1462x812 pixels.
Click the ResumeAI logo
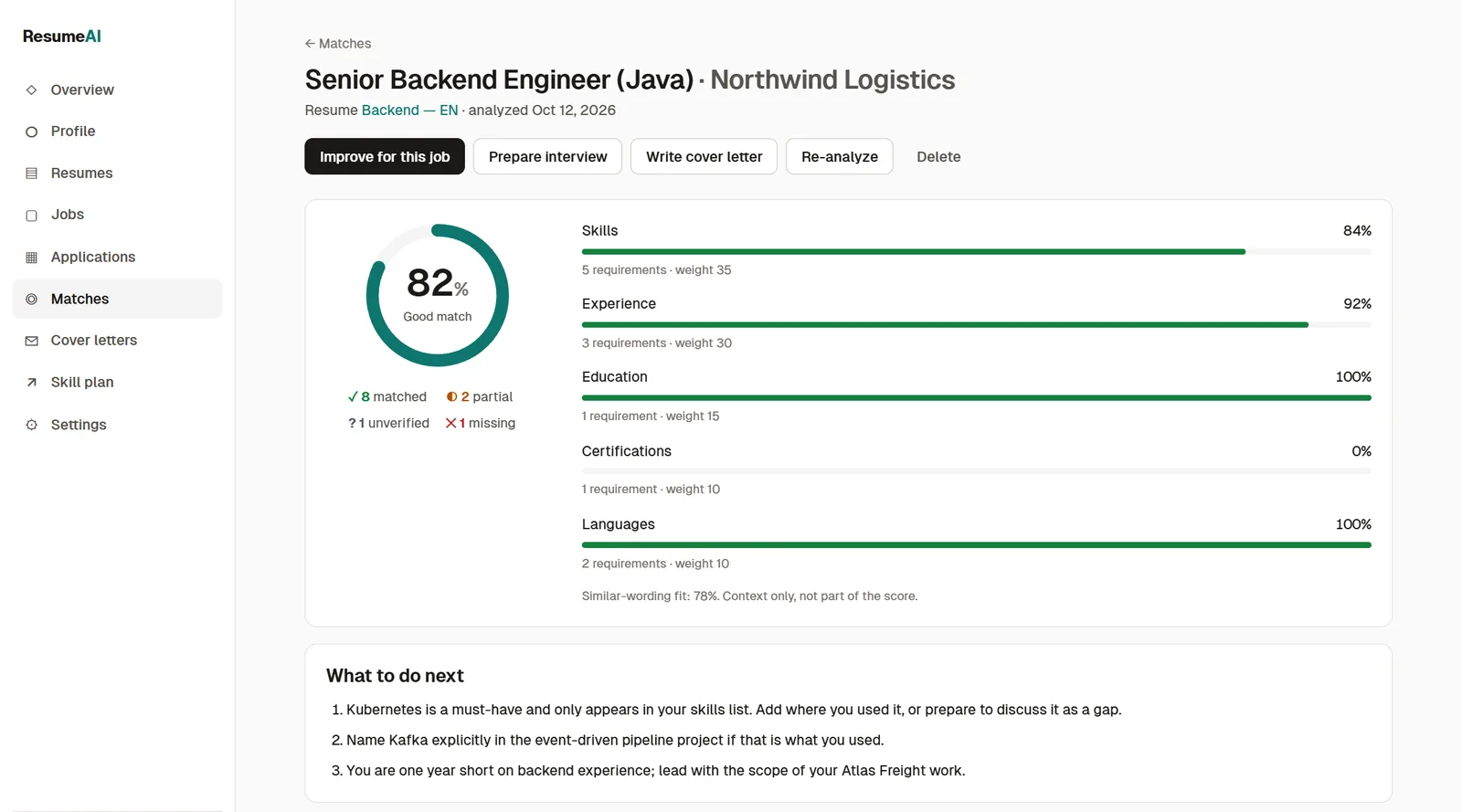point(62,37)
